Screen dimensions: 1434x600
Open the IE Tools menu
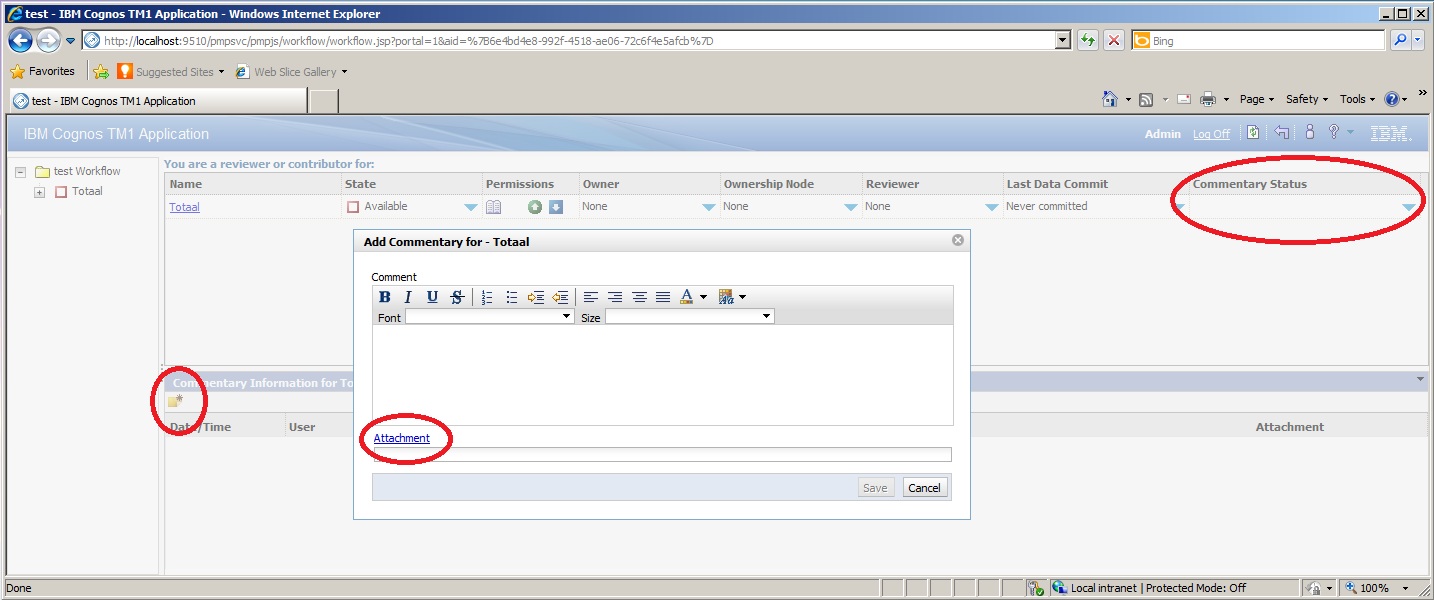(x=1358, y=99)
